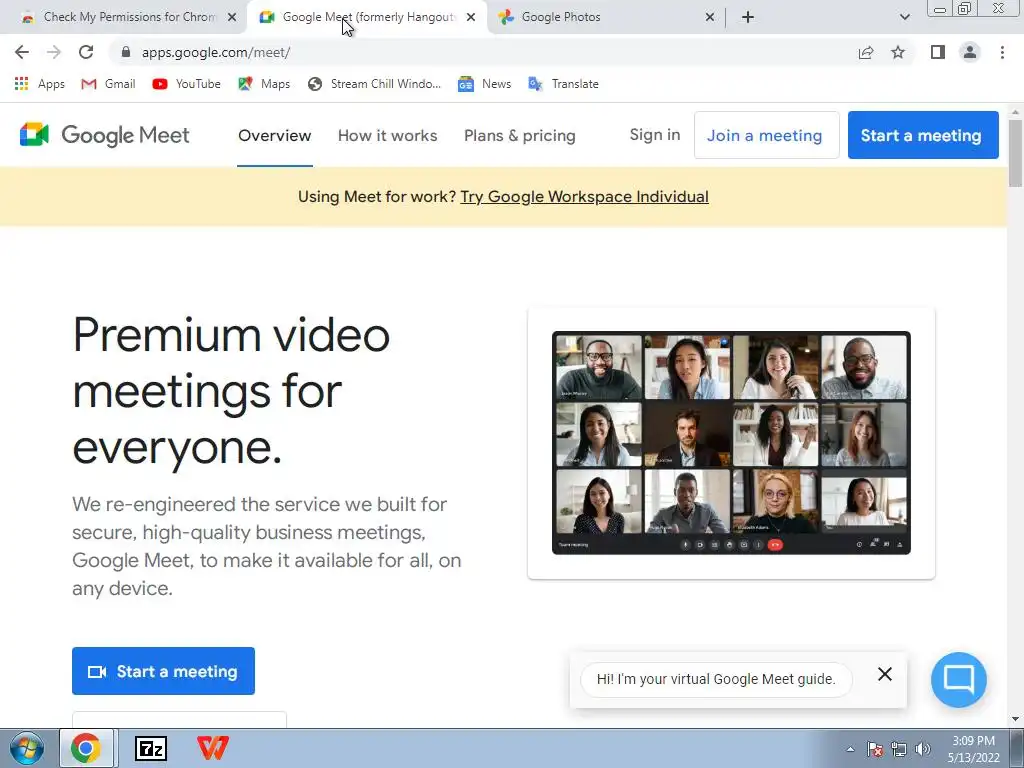Viewport: 1024px width, 768px height.
Task: Open the Chrome profile avatar
Action: tap(970, 52)
